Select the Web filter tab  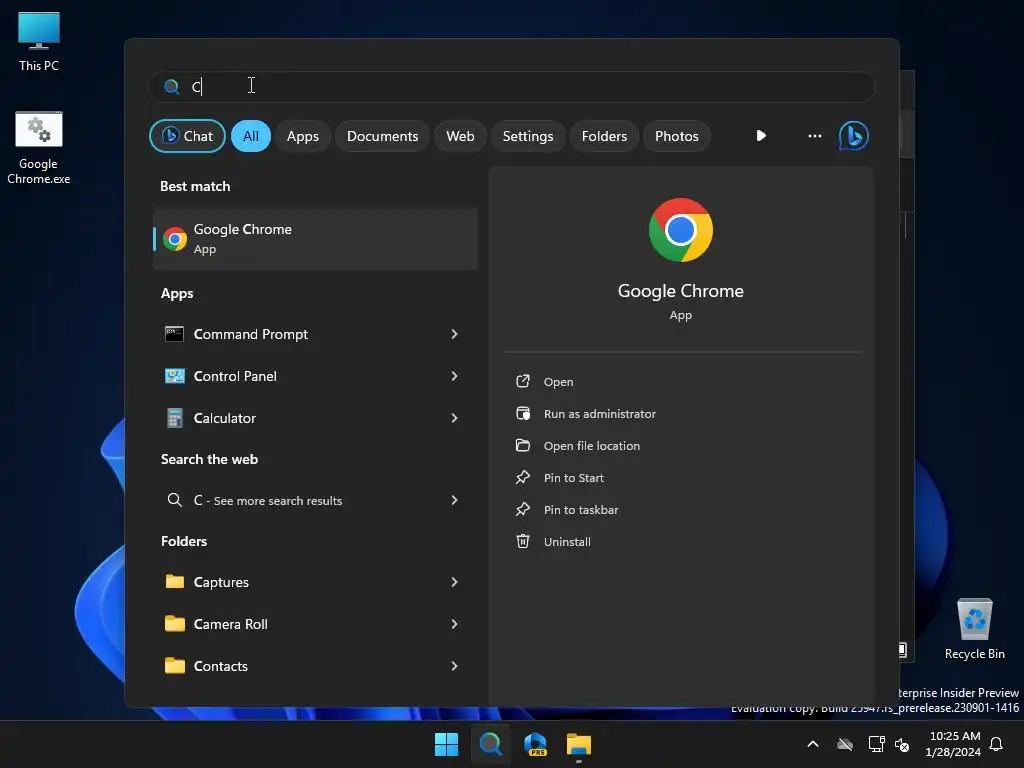pos(460,136)
